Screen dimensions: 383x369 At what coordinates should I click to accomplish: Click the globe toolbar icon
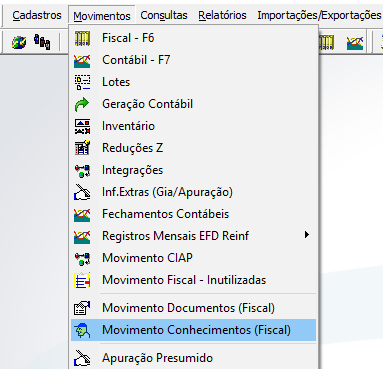(x=19, y=42)
